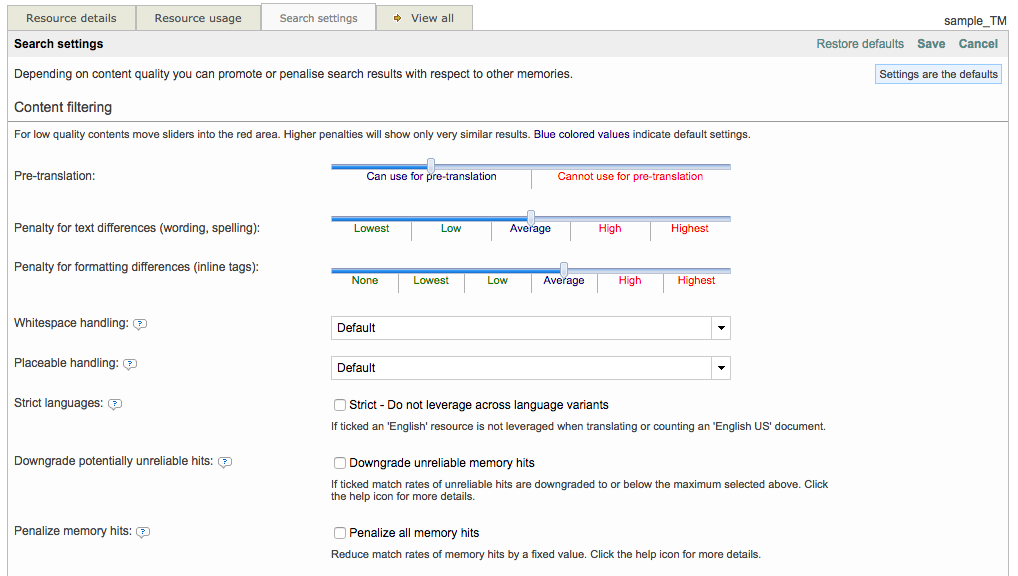This screenshot has width=1018, height=576.
Task: Open the Placeable handling dropdown arrow
Action: click(720, 368)
